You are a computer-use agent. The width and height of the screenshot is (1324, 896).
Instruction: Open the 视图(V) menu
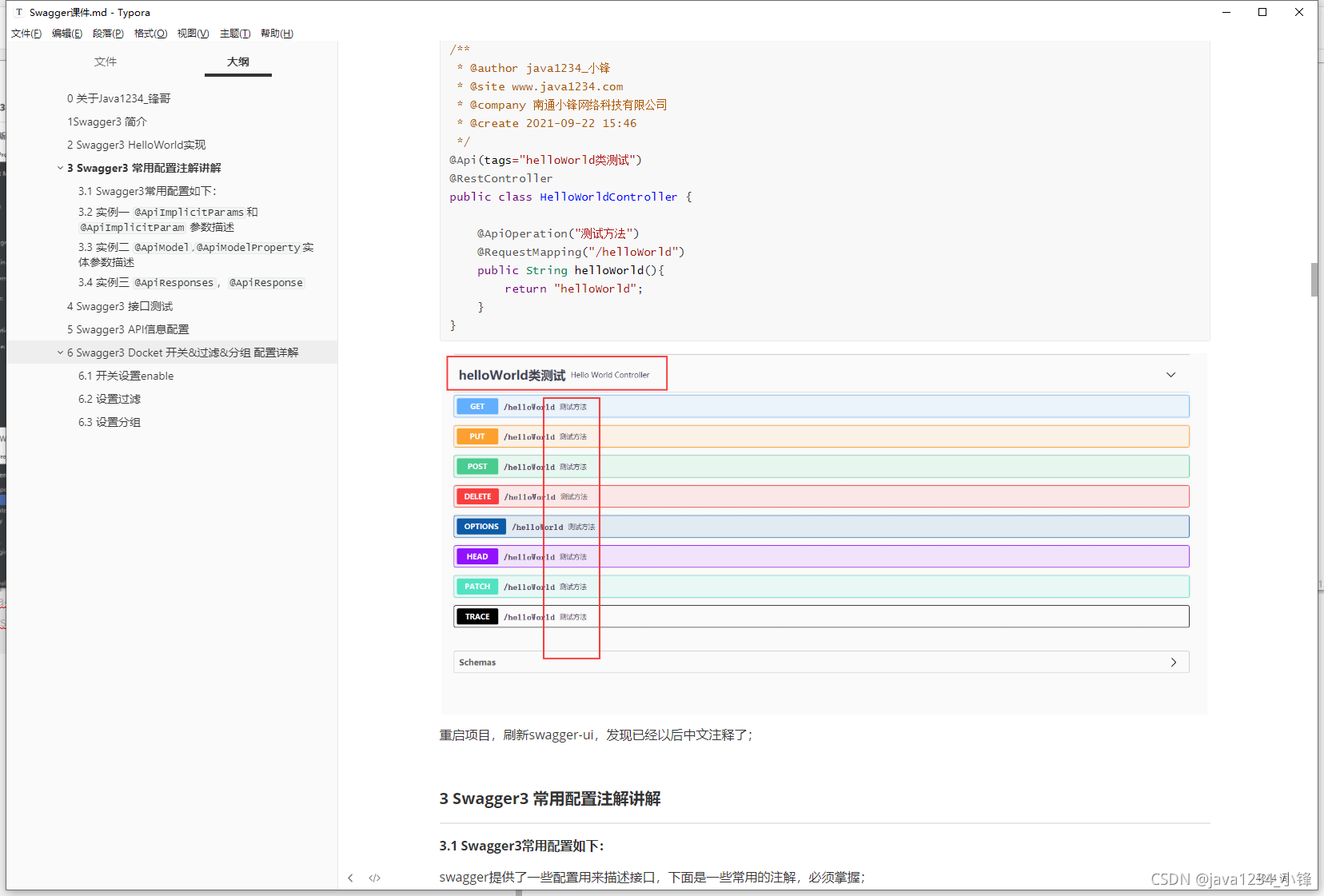coord(193,34)
